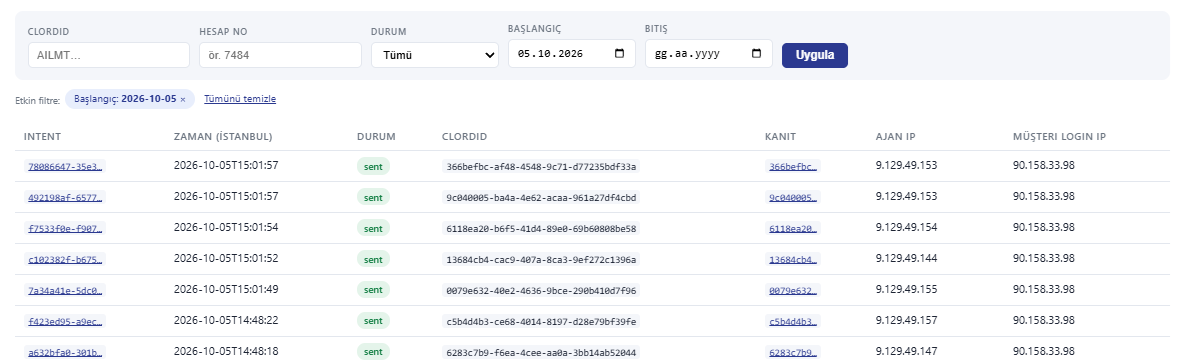Open Kanıt link 0079e632

(794, 290)
